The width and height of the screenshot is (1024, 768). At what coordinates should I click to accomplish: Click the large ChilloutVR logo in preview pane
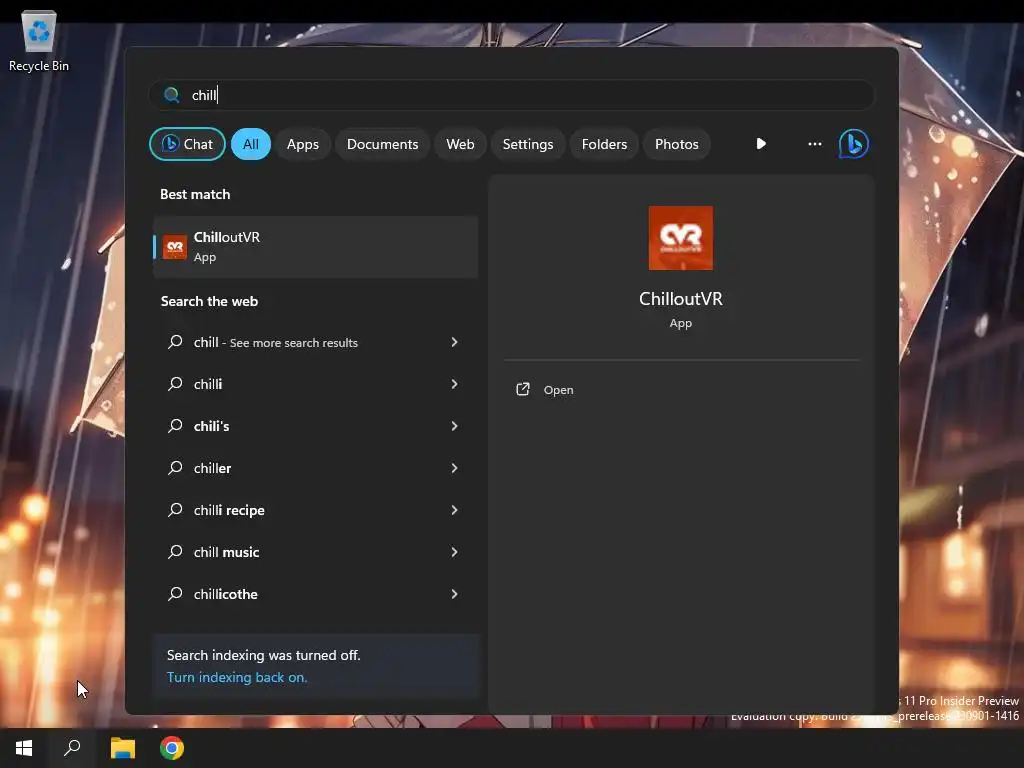680,238
